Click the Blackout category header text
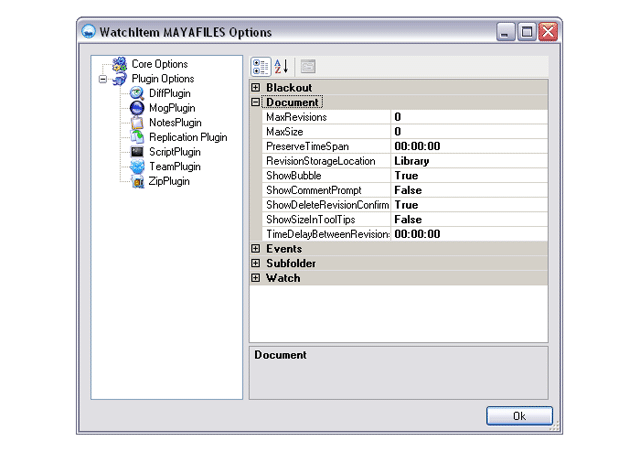This screenshot has height=452, width=640. [x=289, y=88]
